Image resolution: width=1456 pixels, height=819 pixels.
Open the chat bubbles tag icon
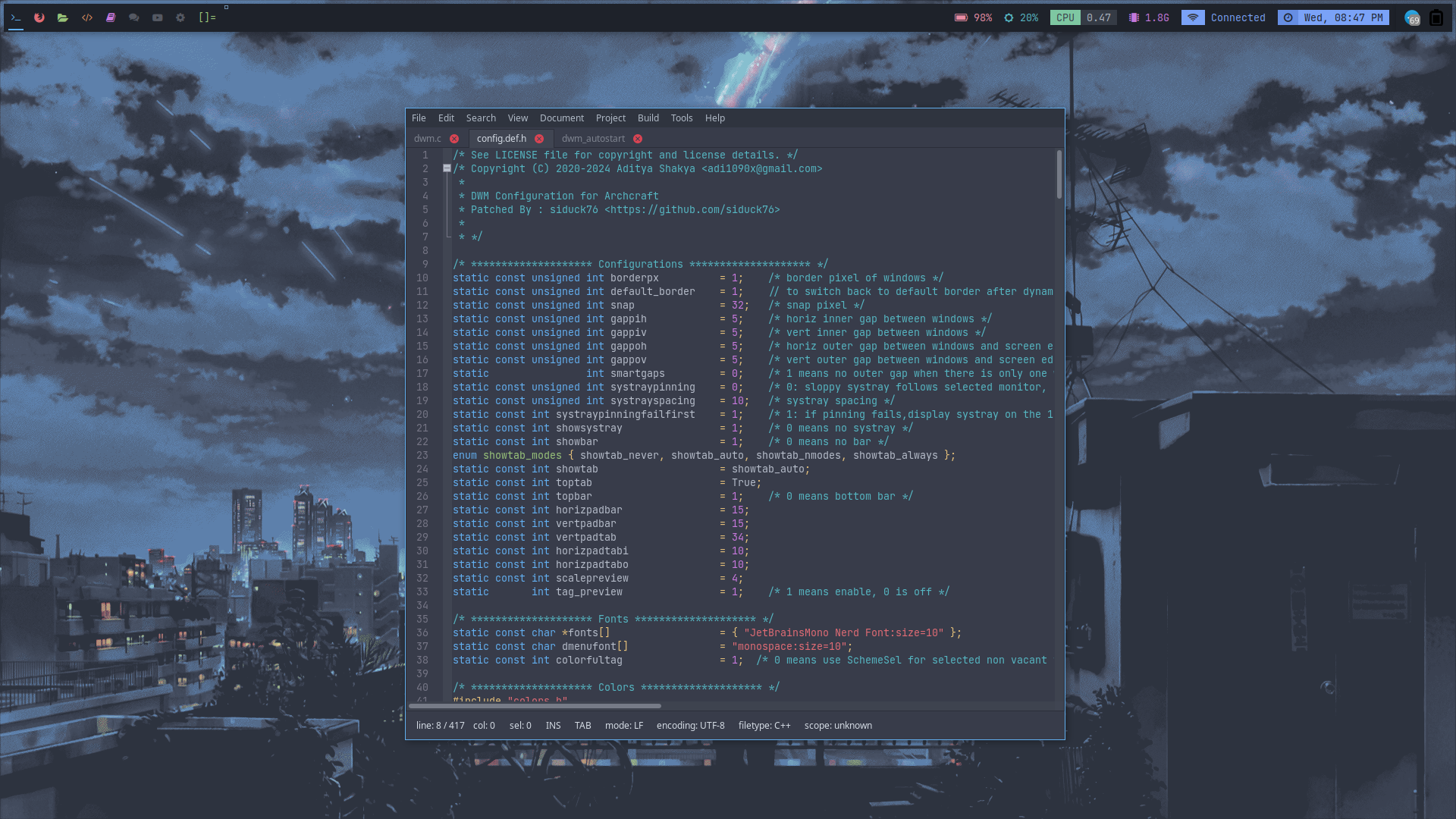coord(134,17)
